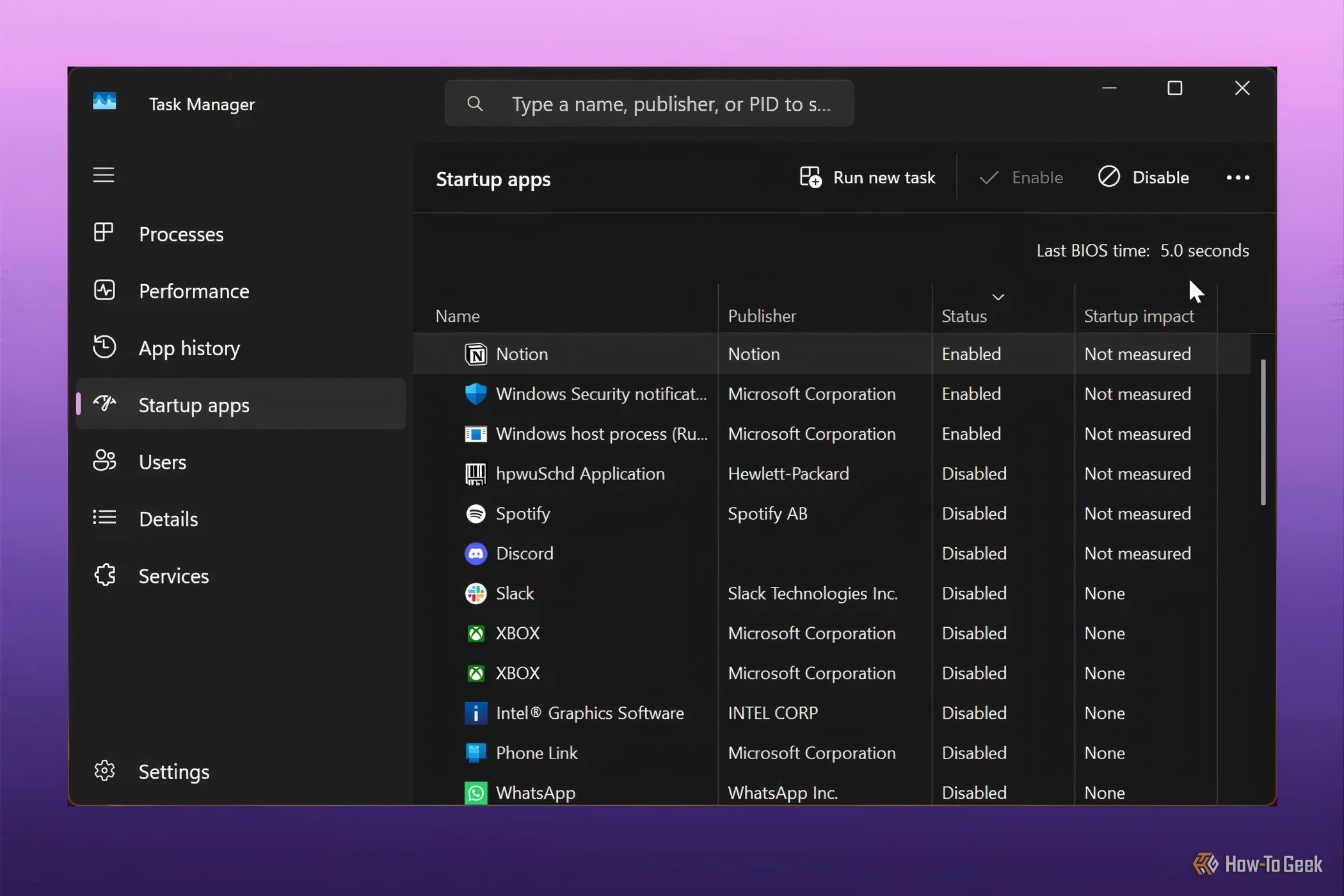
Task: Click Last BIOS time value
Action: (x=1204, y=250)
